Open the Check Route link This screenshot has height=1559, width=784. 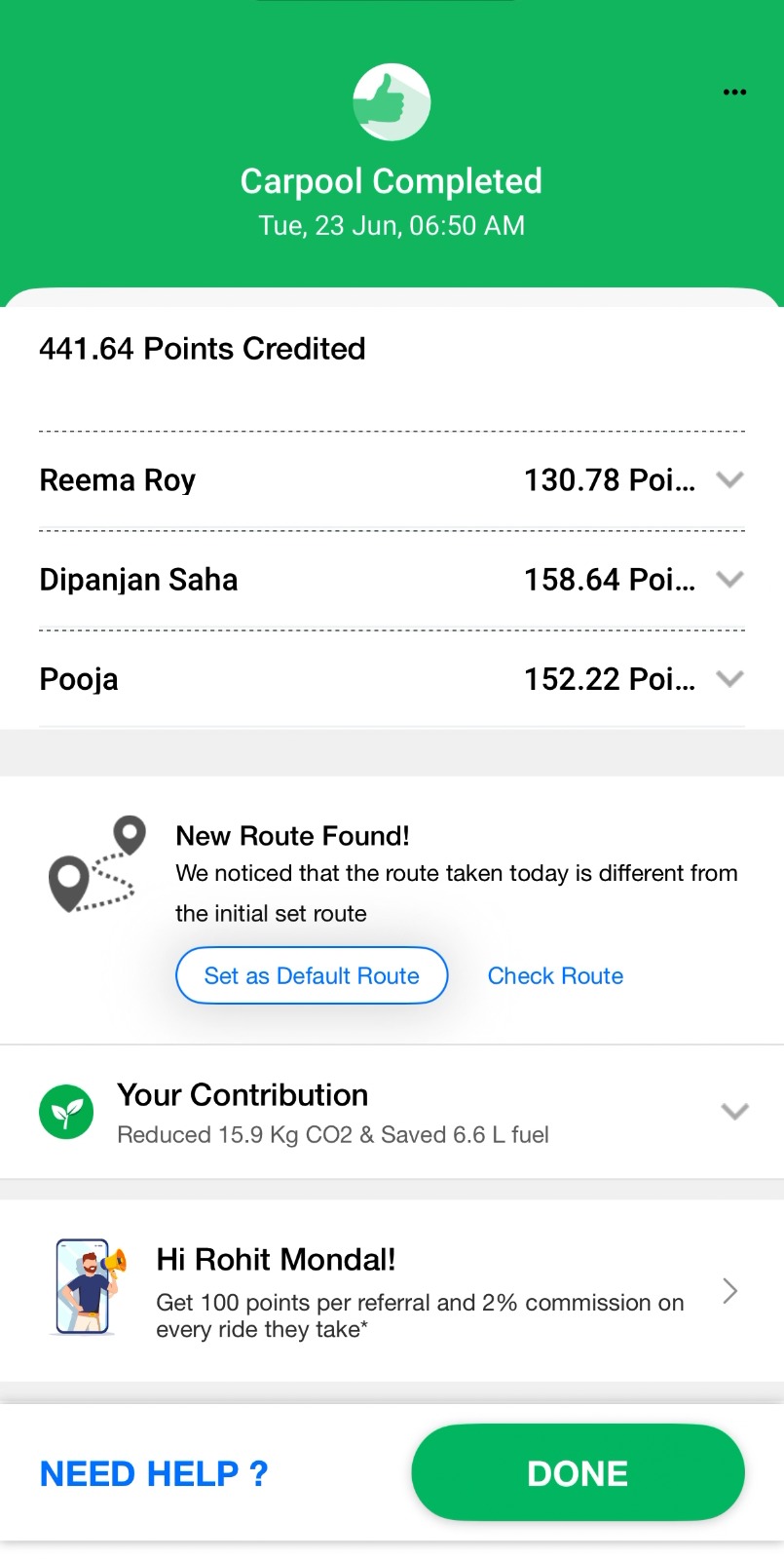pyautogui.click(x=555, y=975)
